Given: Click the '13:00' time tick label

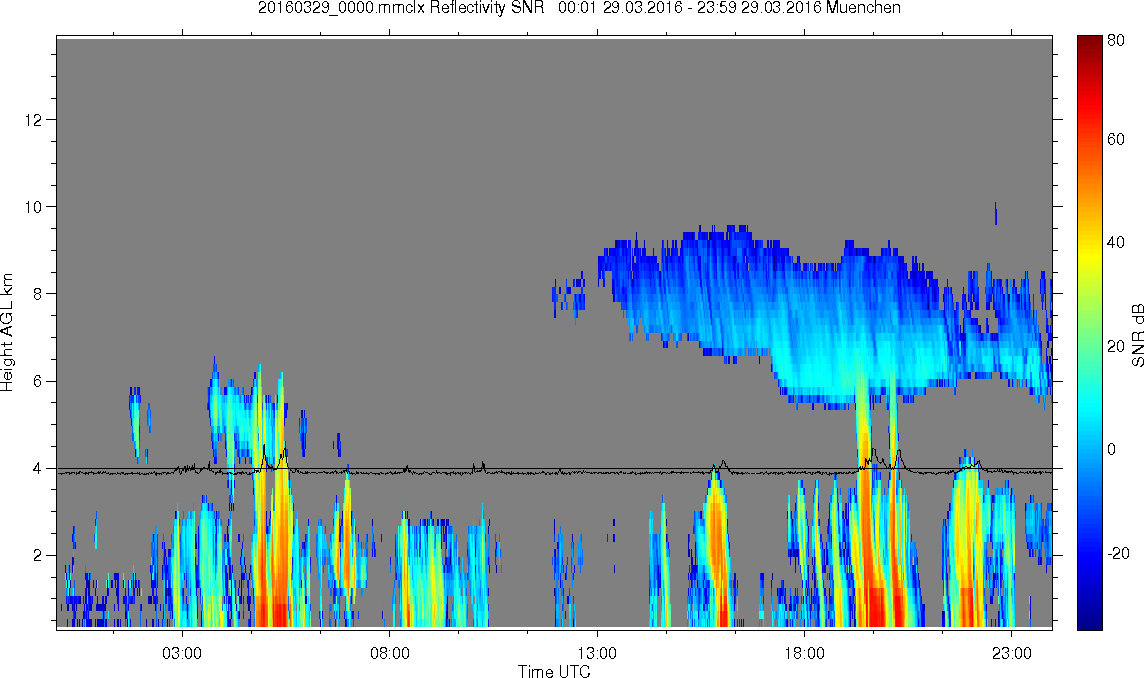Looking at the screenshot, I should coord(598,653).
